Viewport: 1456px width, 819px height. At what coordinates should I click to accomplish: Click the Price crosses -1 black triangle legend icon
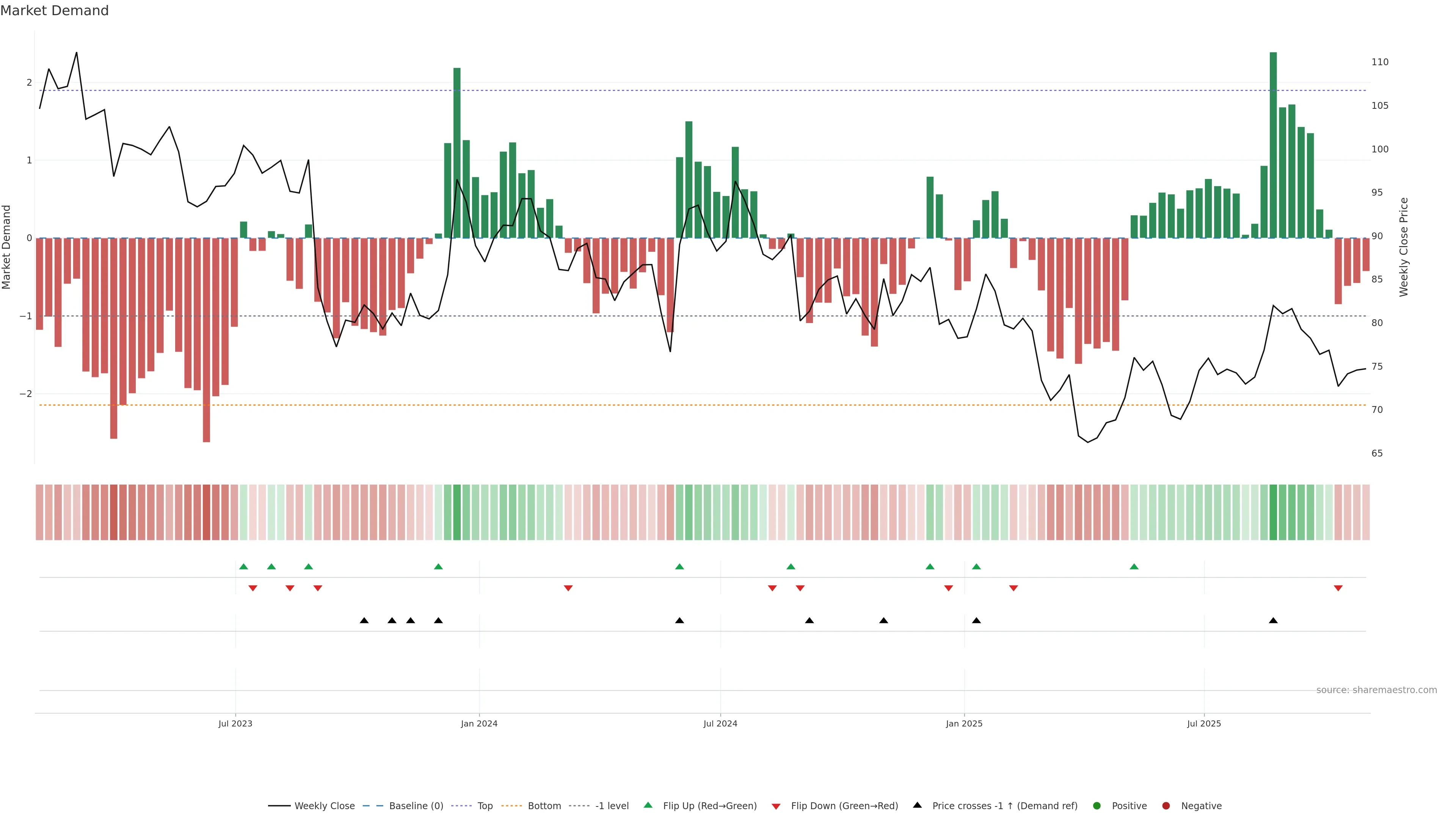coord(917,805)
